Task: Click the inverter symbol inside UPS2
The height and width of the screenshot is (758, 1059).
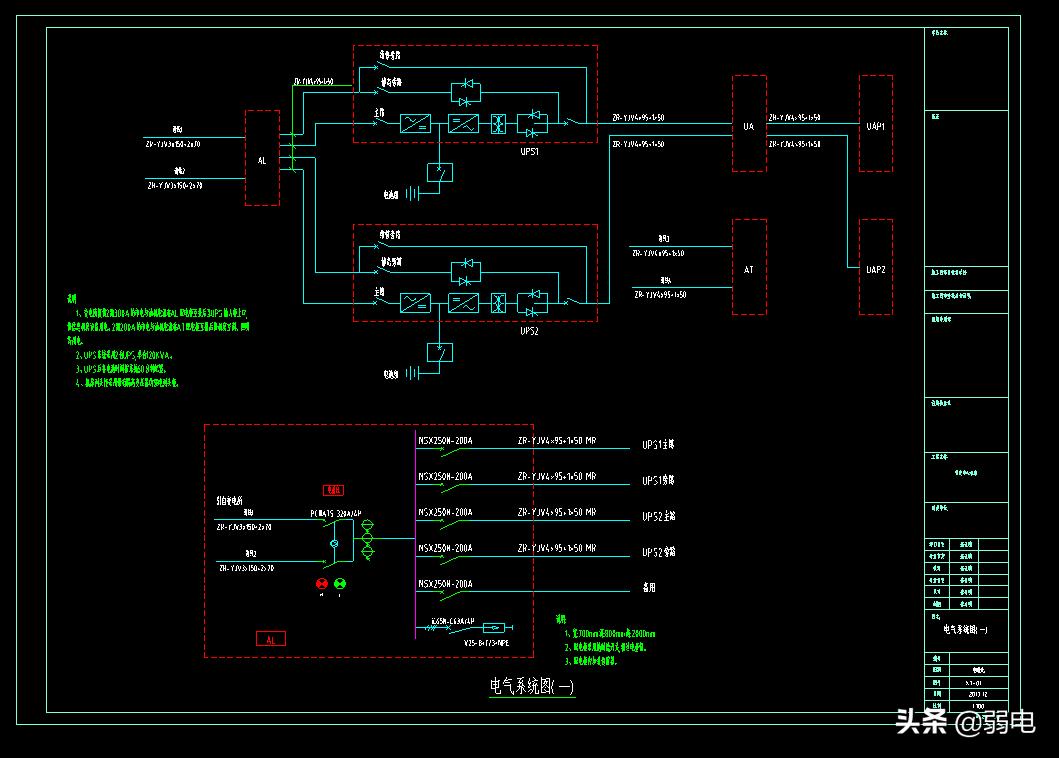Action: tap(463, 300)
